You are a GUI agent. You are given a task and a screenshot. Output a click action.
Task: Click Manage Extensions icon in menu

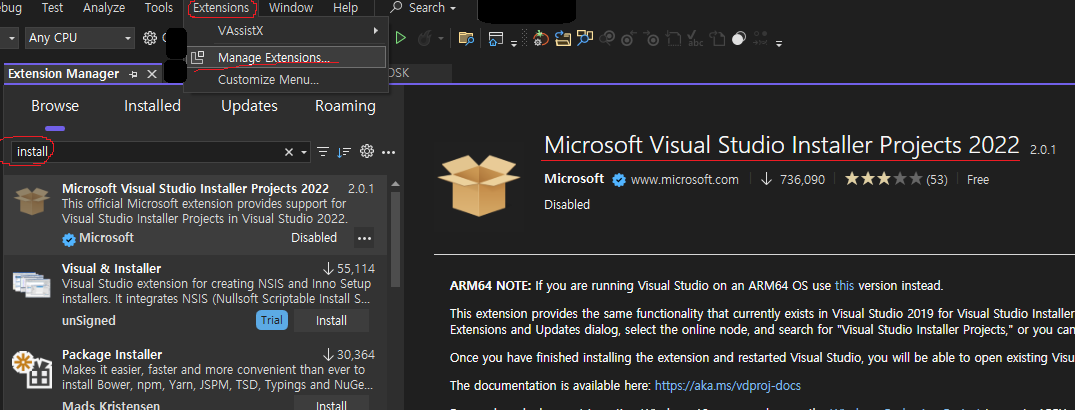click(x=197, y=58)
